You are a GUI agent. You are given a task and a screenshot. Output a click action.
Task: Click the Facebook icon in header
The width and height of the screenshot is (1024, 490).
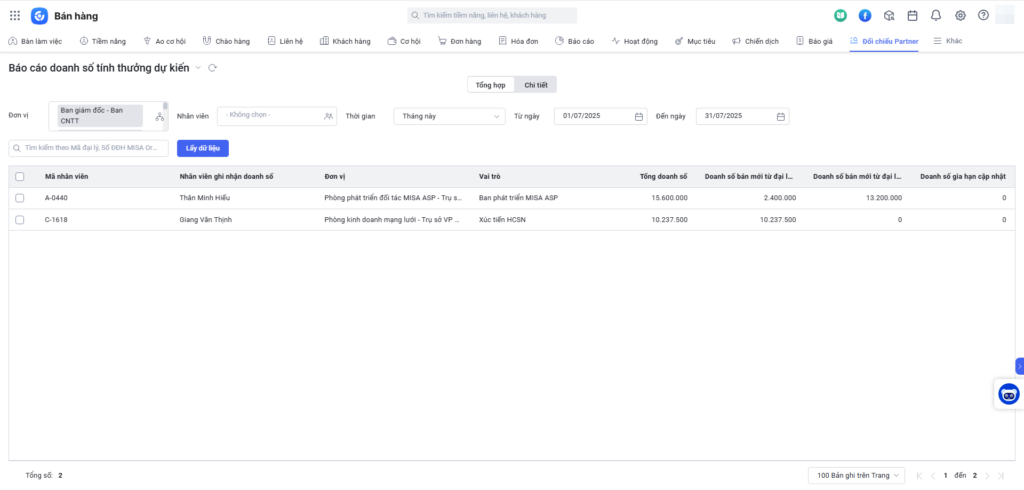864,15
